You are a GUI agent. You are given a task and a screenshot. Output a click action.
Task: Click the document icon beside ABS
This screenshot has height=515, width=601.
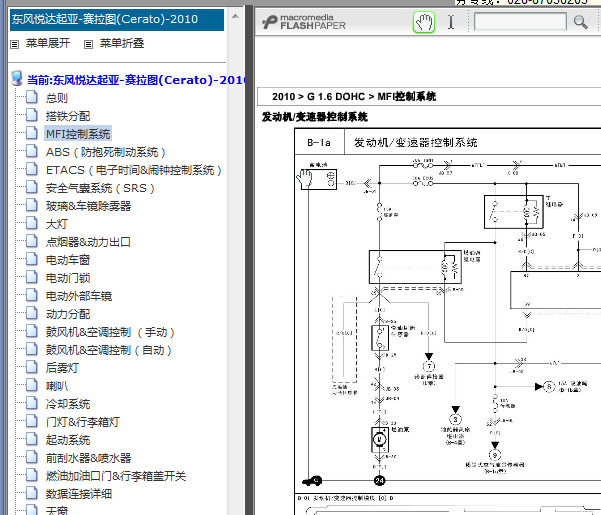(x=32, y=151)
